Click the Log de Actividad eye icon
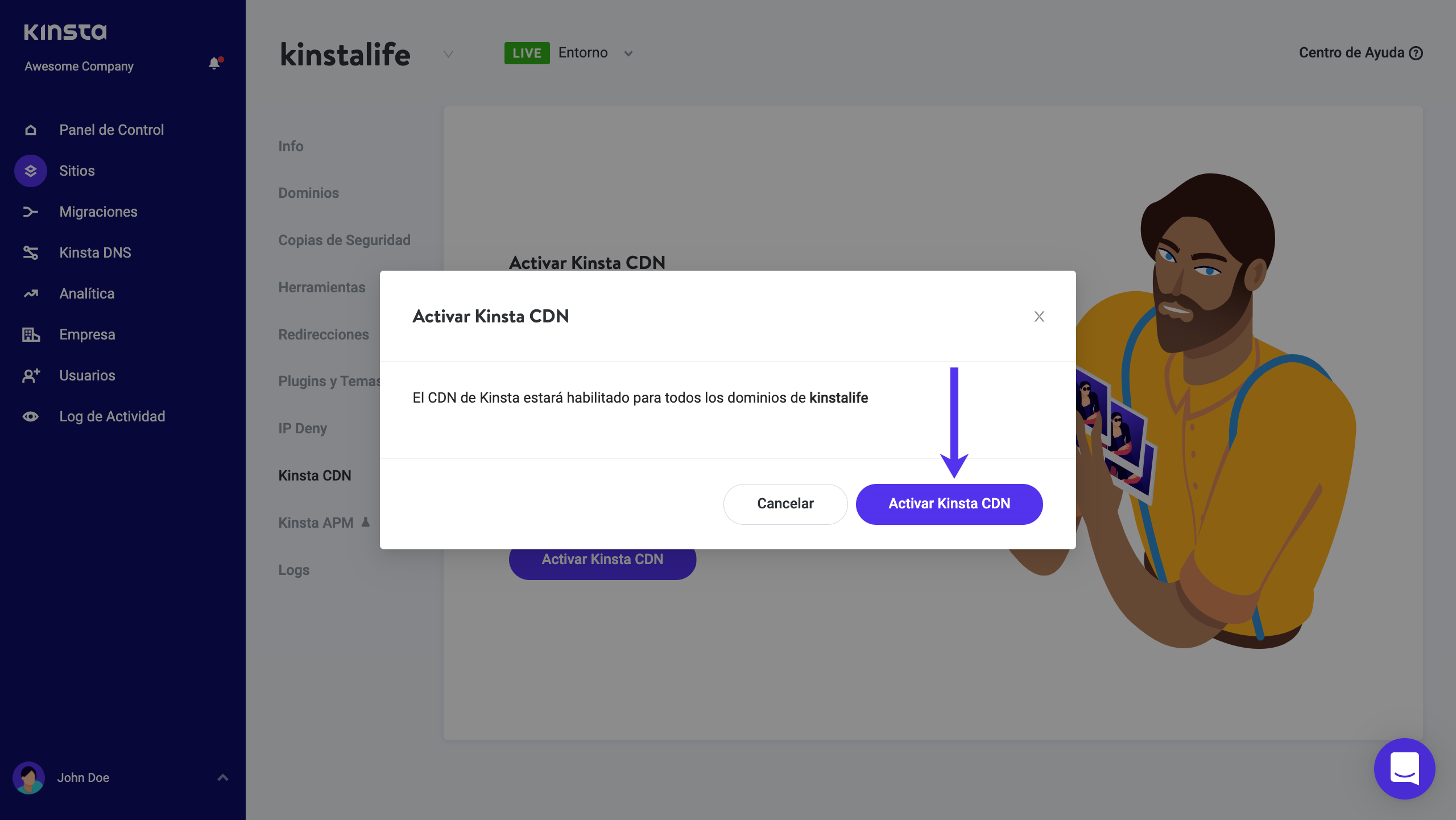1456x820 pixels. (31, 417)
